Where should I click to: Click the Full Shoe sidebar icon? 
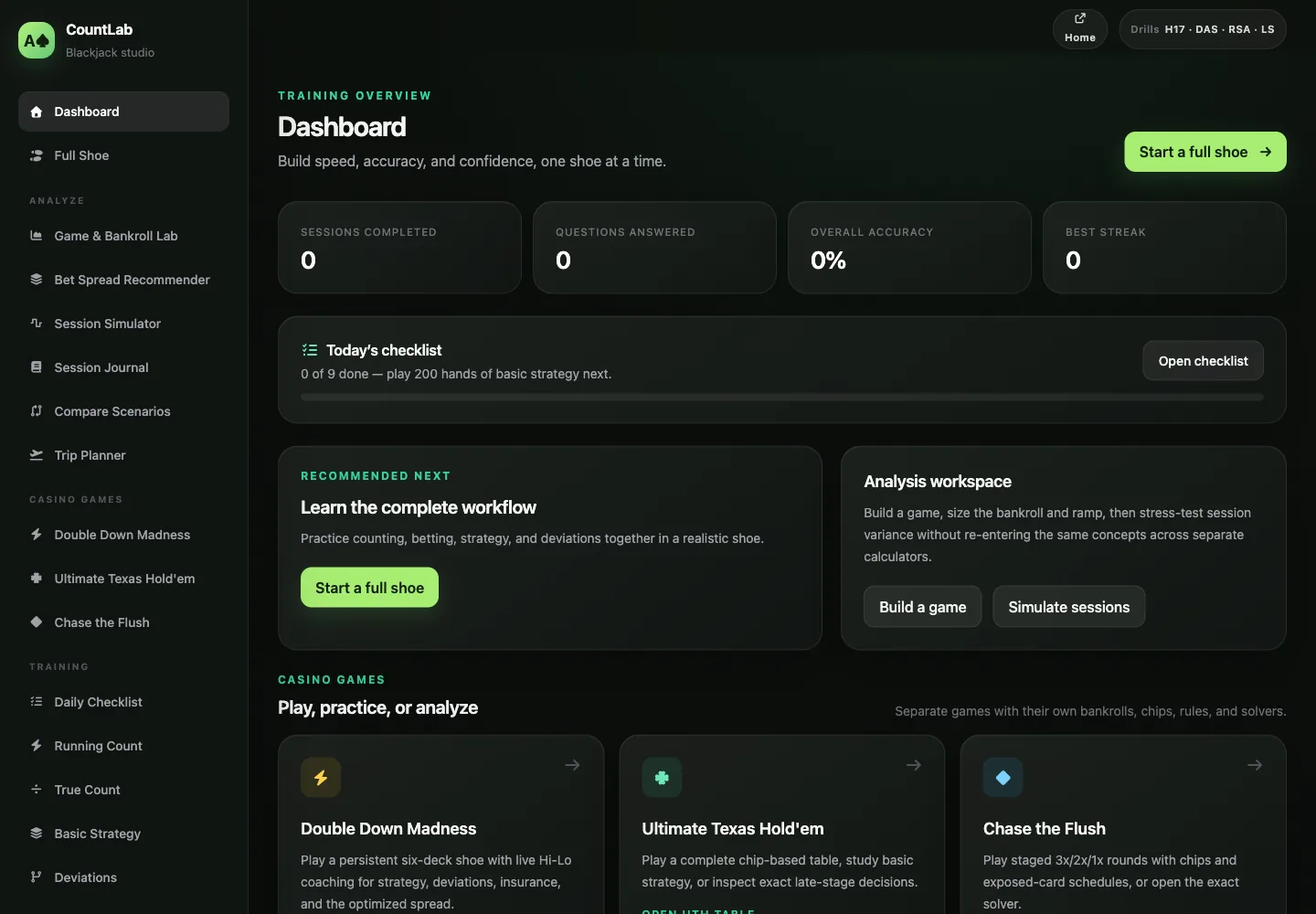click(37, 155)
